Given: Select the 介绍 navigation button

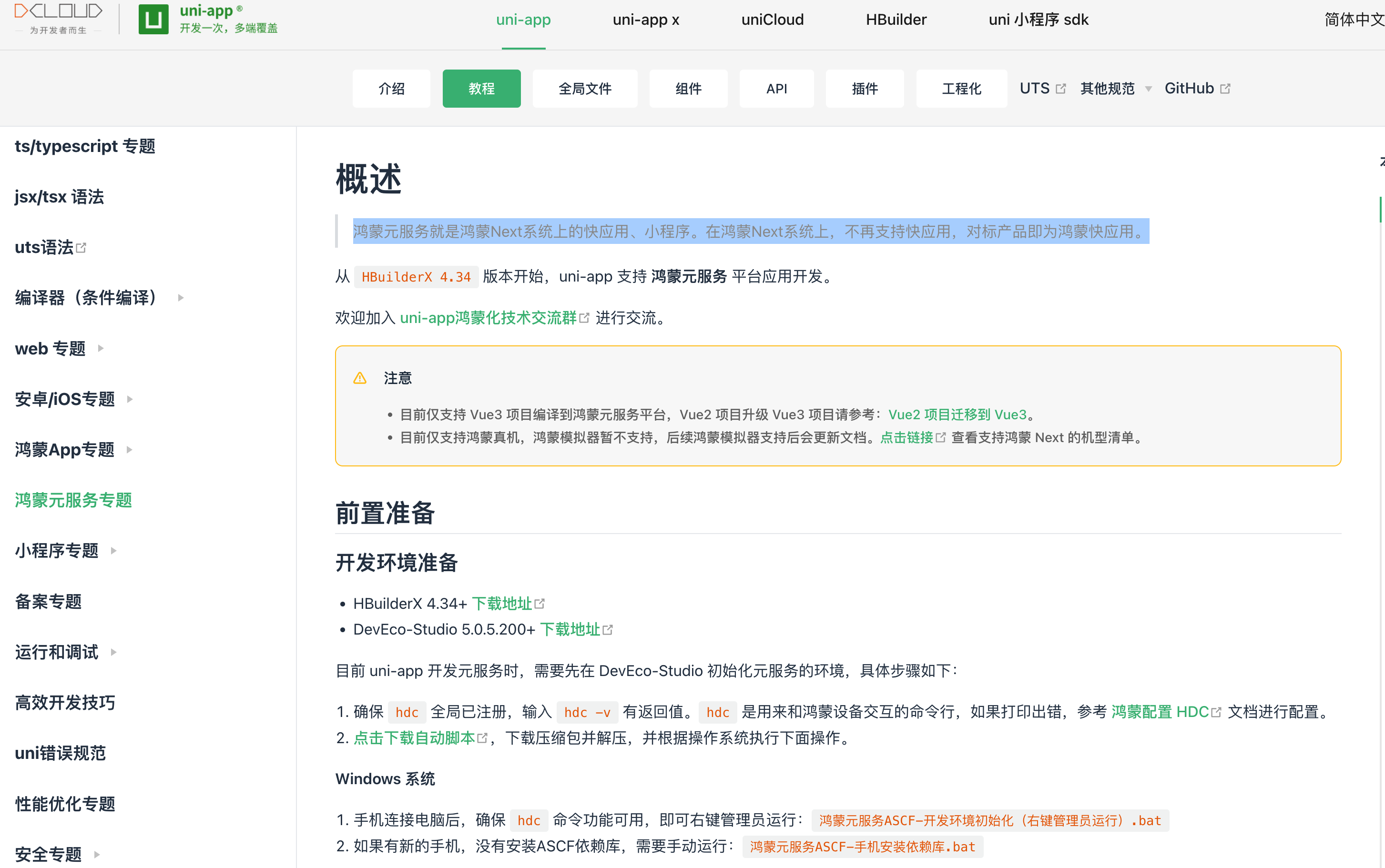Looking at the screenshot, I should (x=392, y=89).
